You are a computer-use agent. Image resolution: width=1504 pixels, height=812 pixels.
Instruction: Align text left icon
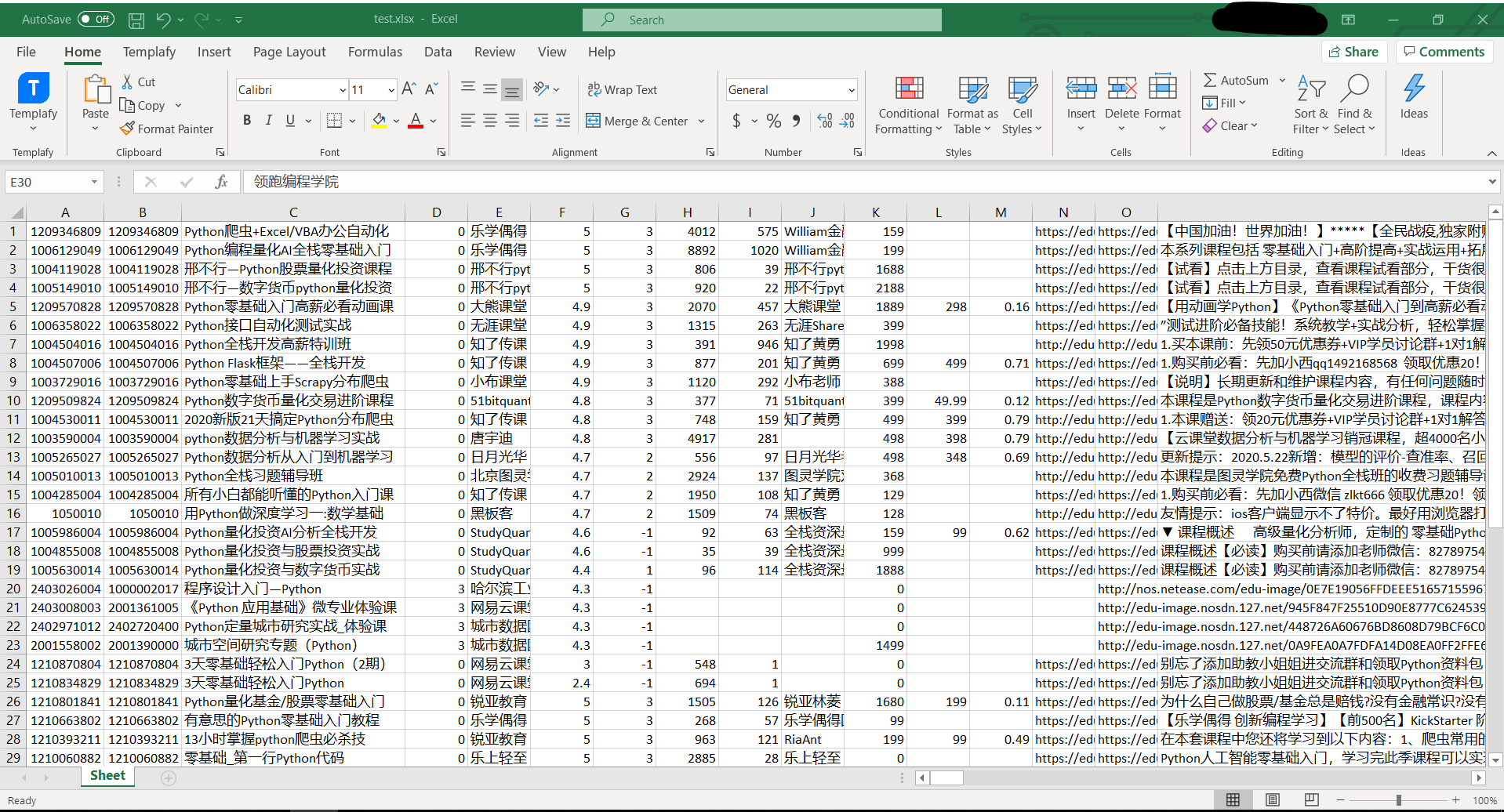[468, 120]
